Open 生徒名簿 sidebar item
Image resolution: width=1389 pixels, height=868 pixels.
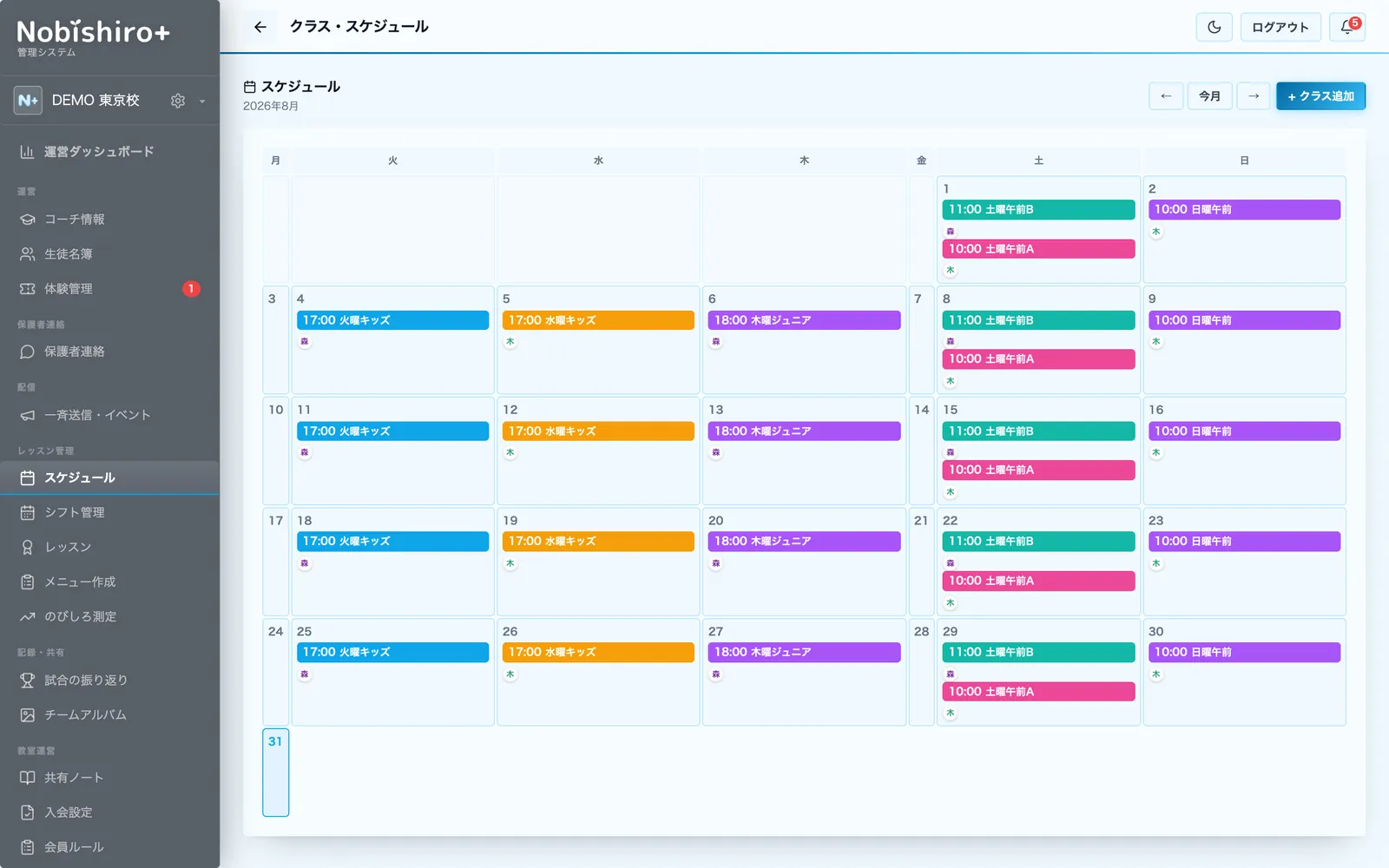(109, 254)
